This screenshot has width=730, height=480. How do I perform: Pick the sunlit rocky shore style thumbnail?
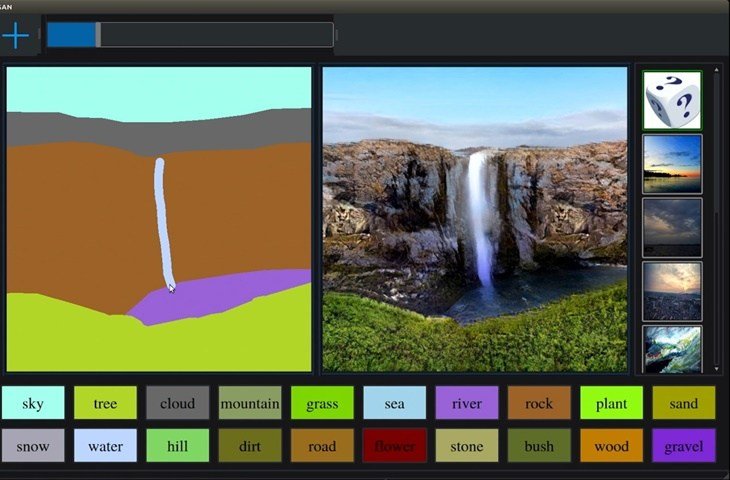(672, 291)
